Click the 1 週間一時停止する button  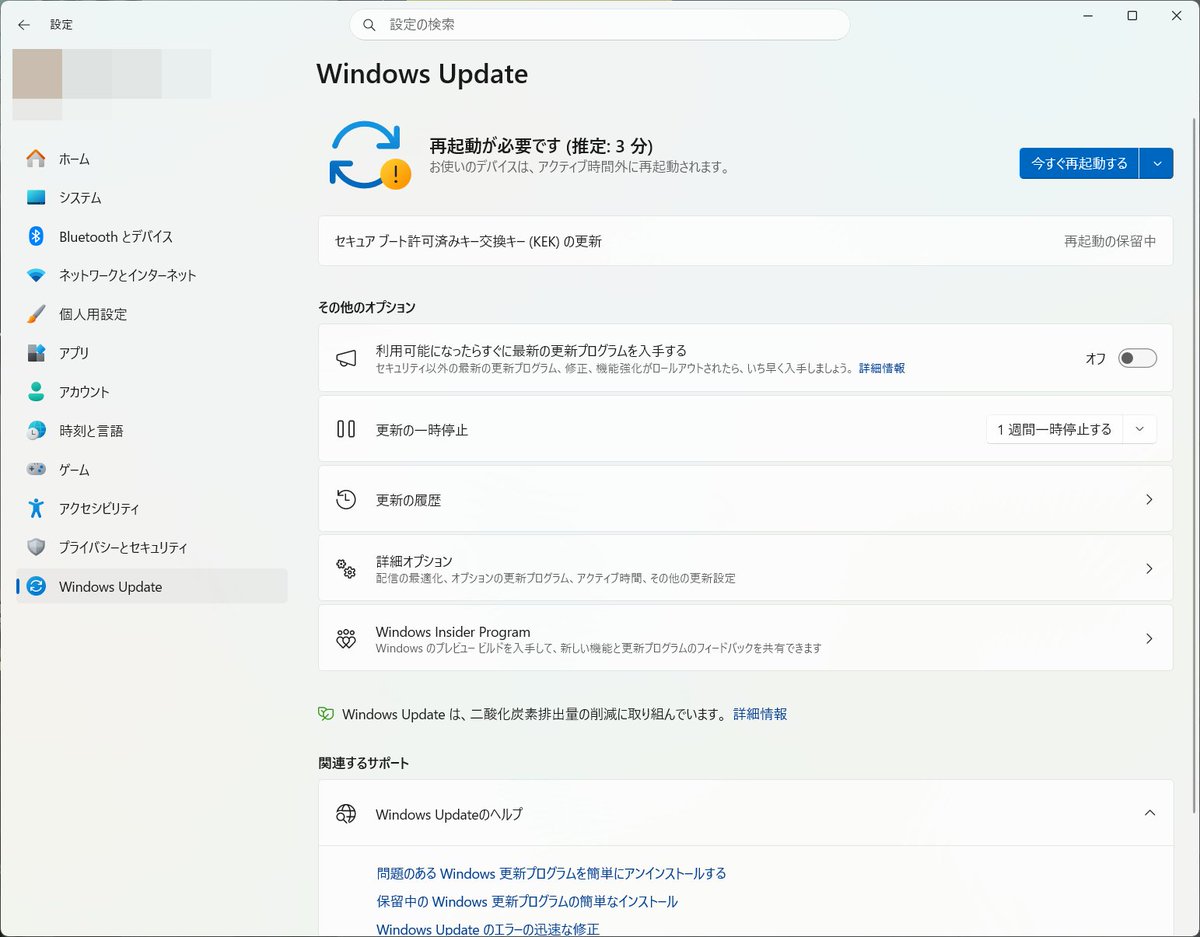point(1054,430)
